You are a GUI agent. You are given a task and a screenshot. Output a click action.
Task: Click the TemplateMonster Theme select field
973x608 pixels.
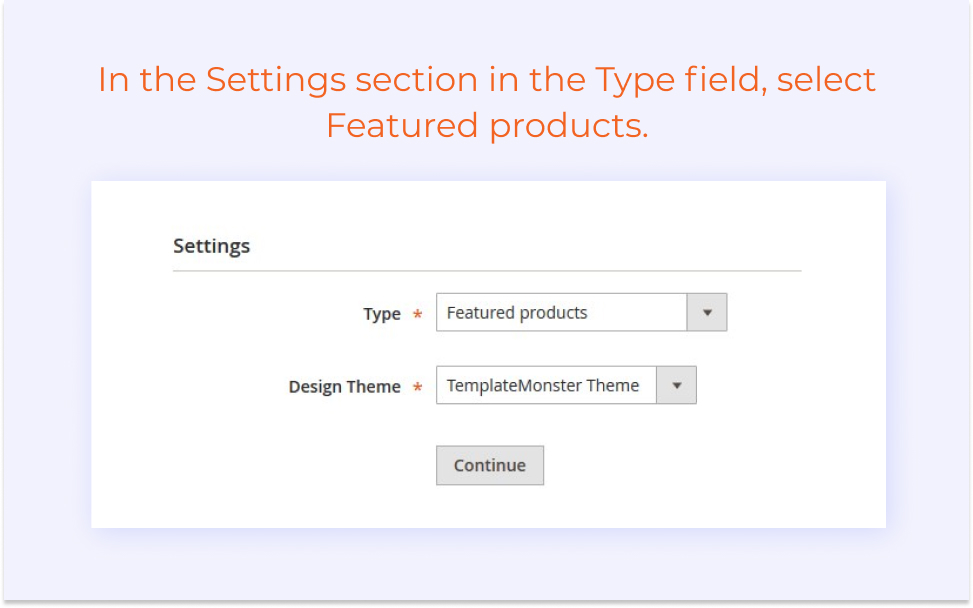pos(566,385)
